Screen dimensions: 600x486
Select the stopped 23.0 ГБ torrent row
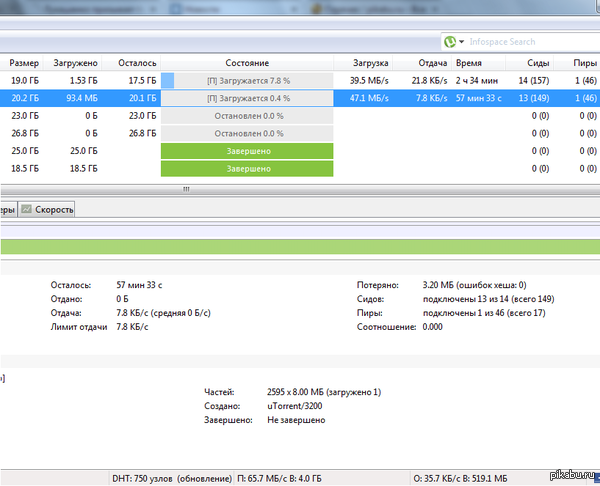[246, 116]
